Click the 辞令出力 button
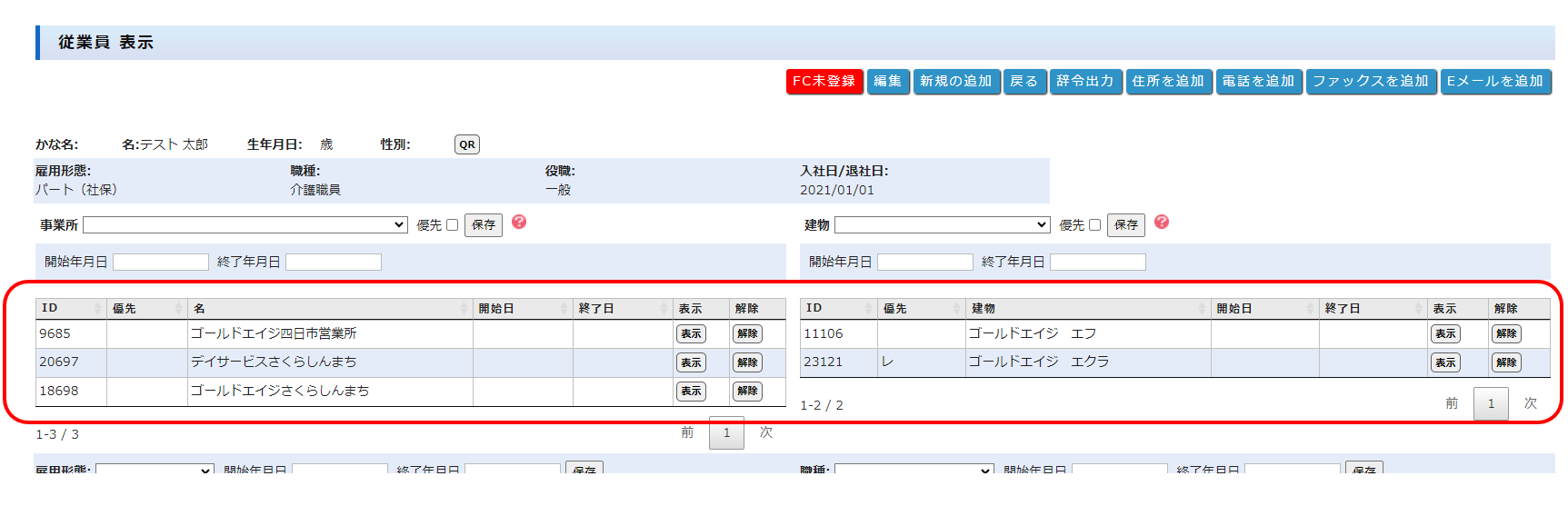Screen dimensions: 1568x506 coord(1085,82)
